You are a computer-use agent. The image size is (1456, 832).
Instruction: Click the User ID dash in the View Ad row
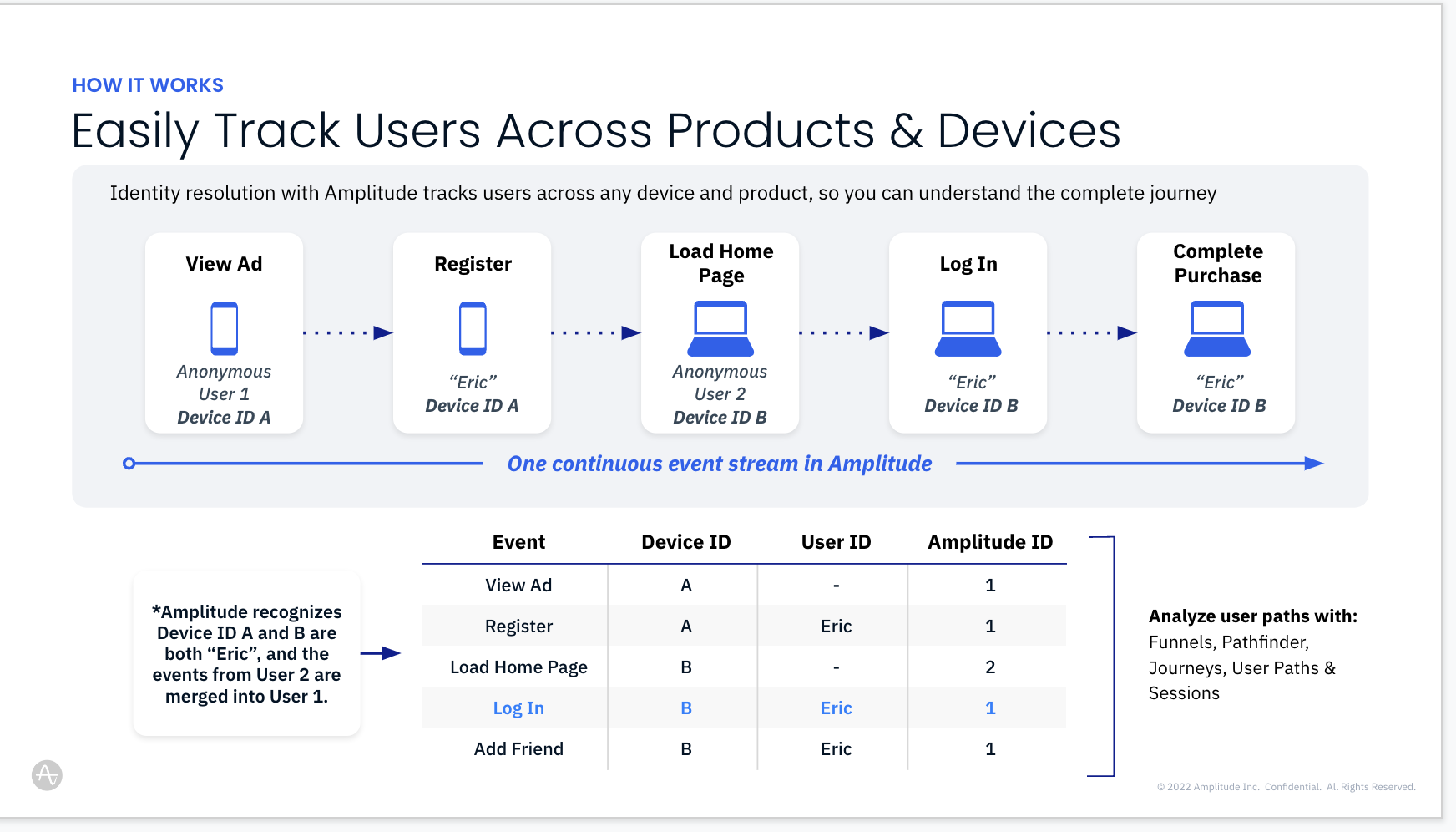point(837,586)
